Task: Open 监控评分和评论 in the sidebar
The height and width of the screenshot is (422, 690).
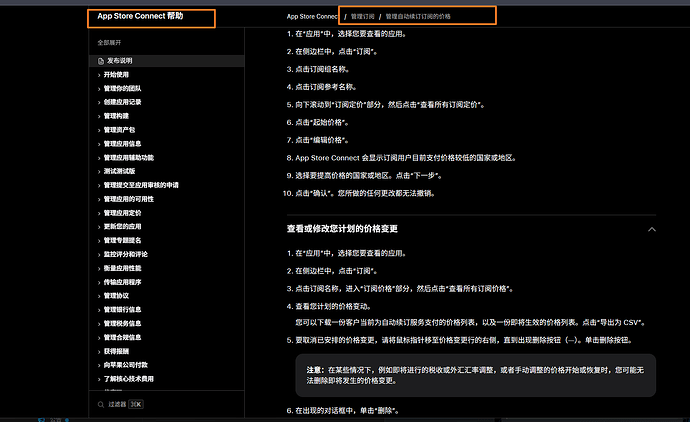Action: pyautogui.click(x=125, y=254)
